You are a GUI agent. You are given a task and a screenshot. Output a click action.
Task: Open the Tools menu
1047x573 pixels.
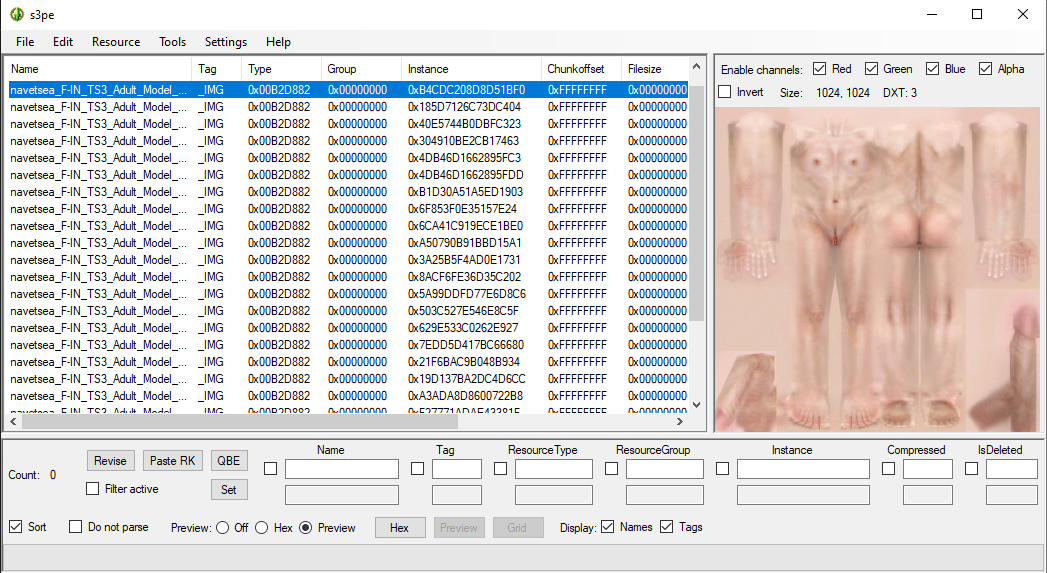click(172, 42)
